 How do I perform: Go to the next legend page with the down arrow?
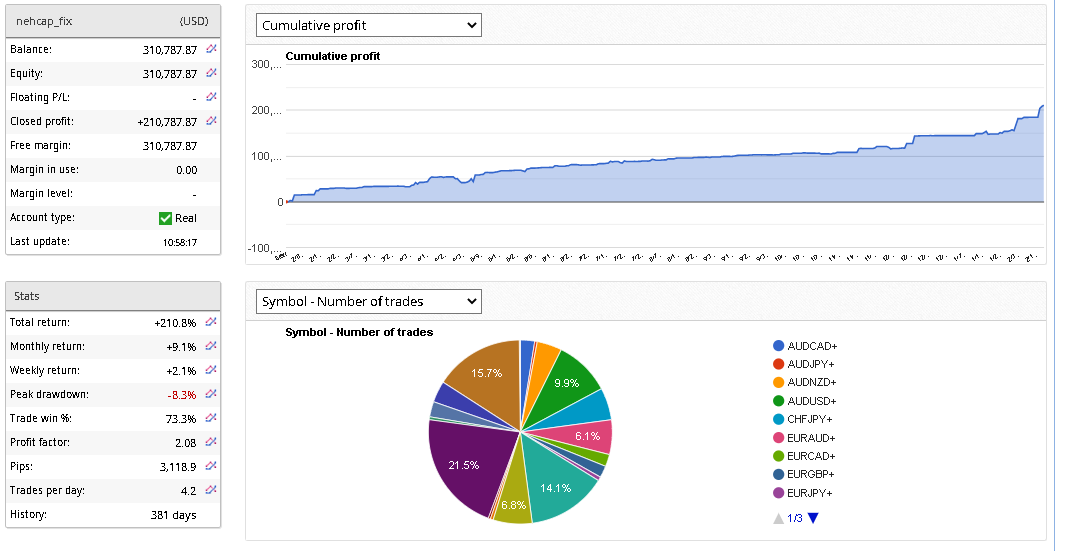tap(813, 518)
